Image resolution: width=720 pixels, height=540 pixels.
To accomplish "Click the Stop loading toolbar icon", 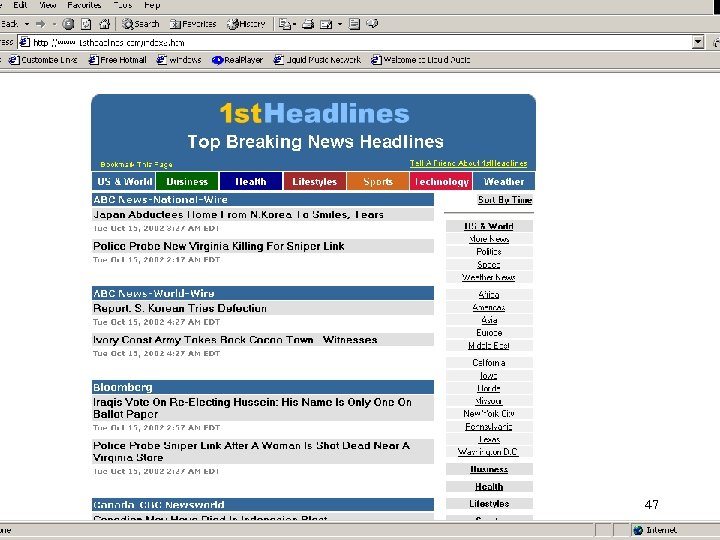I will (x=68, y=24).
